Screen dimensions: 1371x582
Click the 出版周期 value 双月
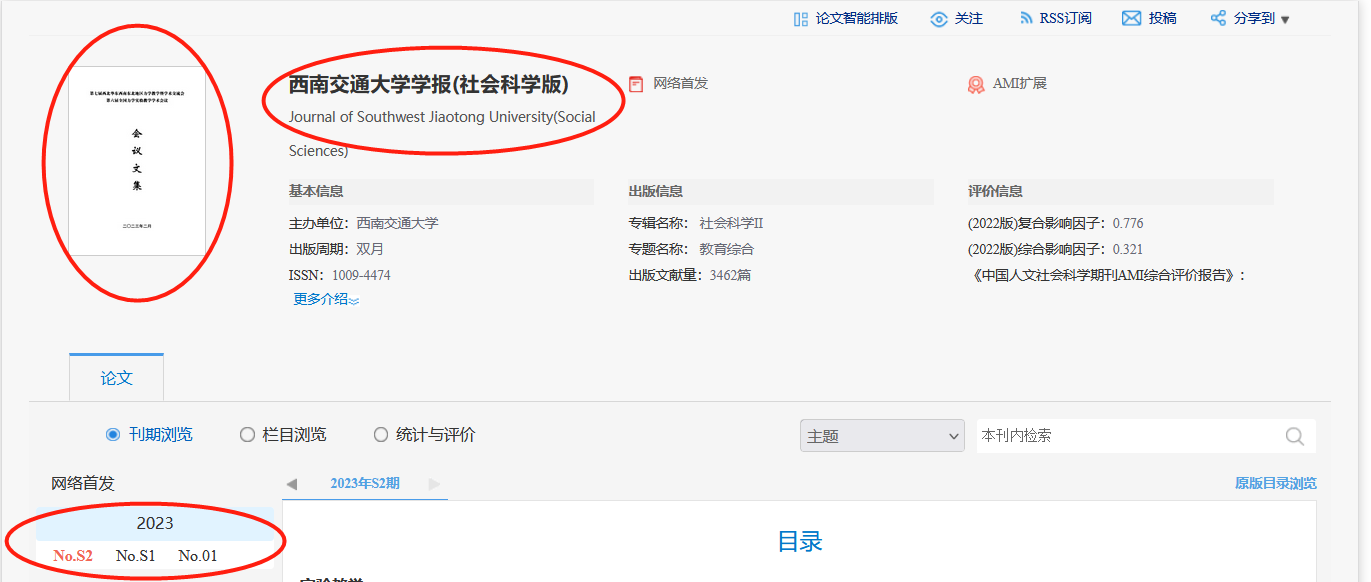point(370,249)
